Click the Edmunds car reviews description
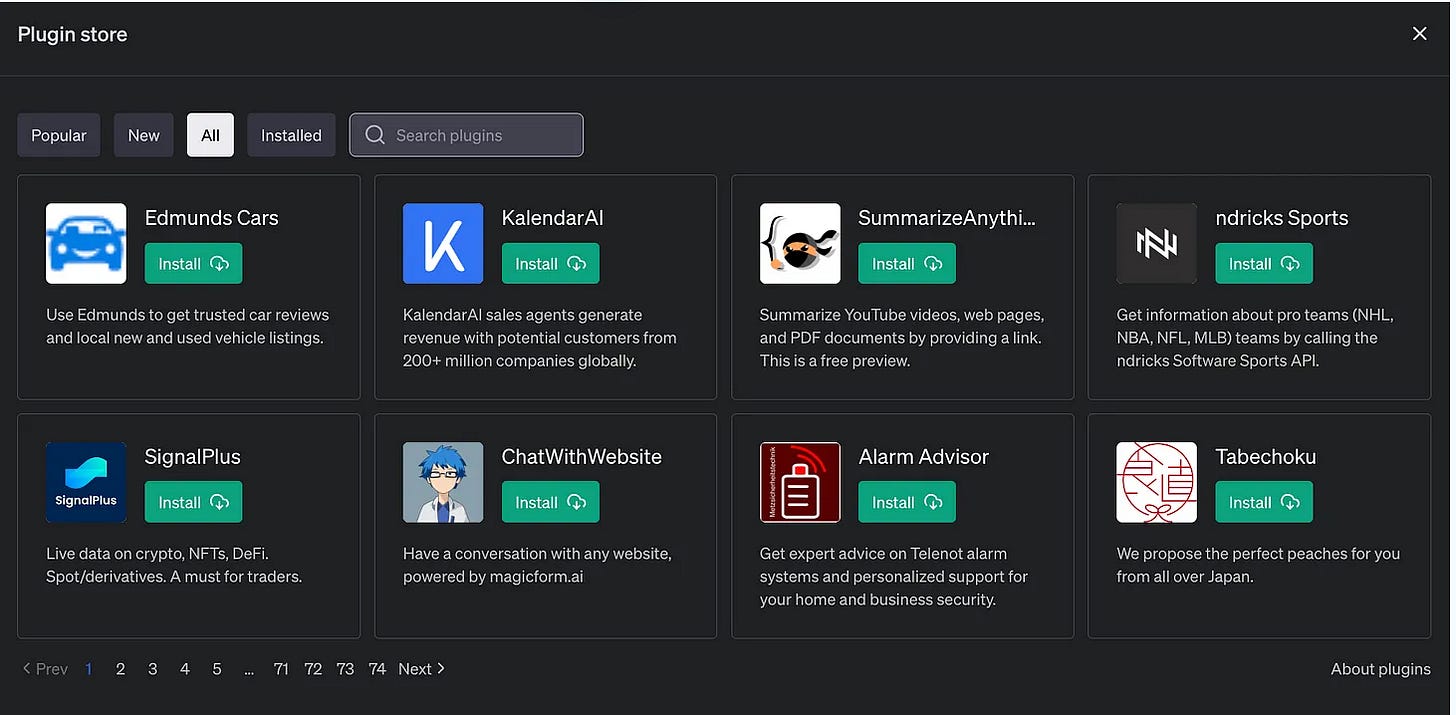 (187, 326)
